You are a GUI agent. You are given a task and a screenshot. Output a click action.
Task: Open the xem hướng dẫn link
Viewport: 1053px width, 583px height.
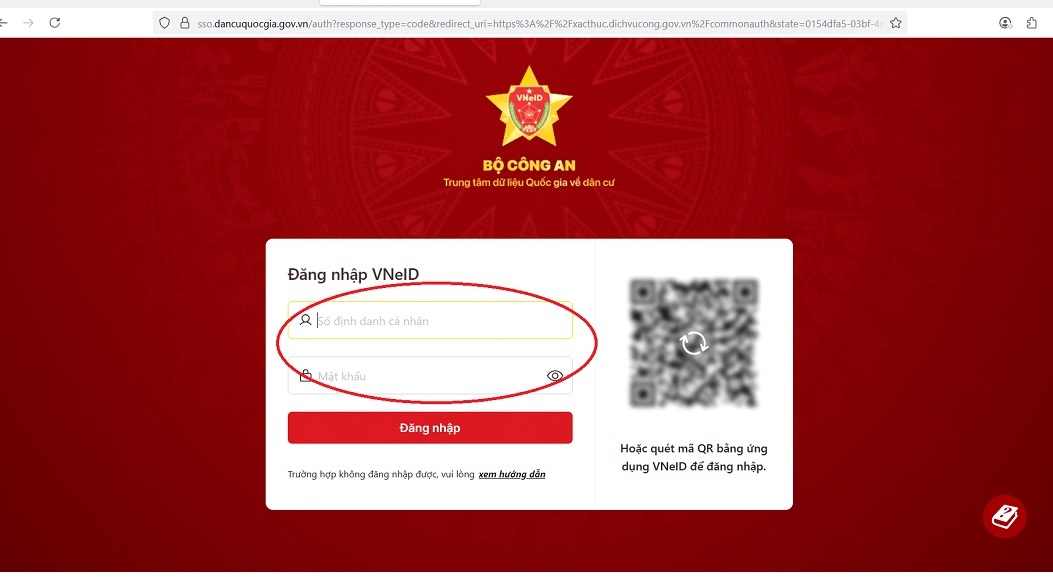[512, 474]
